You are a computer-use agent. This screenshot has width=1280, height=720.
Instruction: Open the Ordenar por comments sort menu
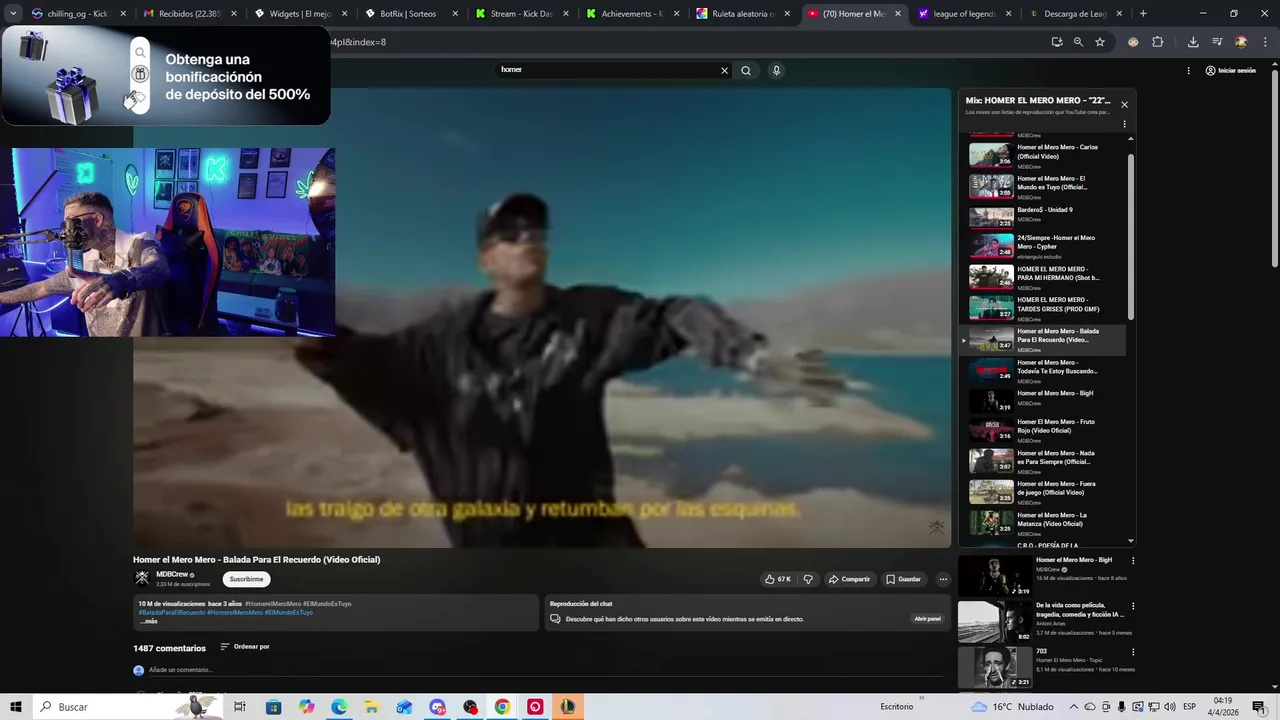coord(245,647)
